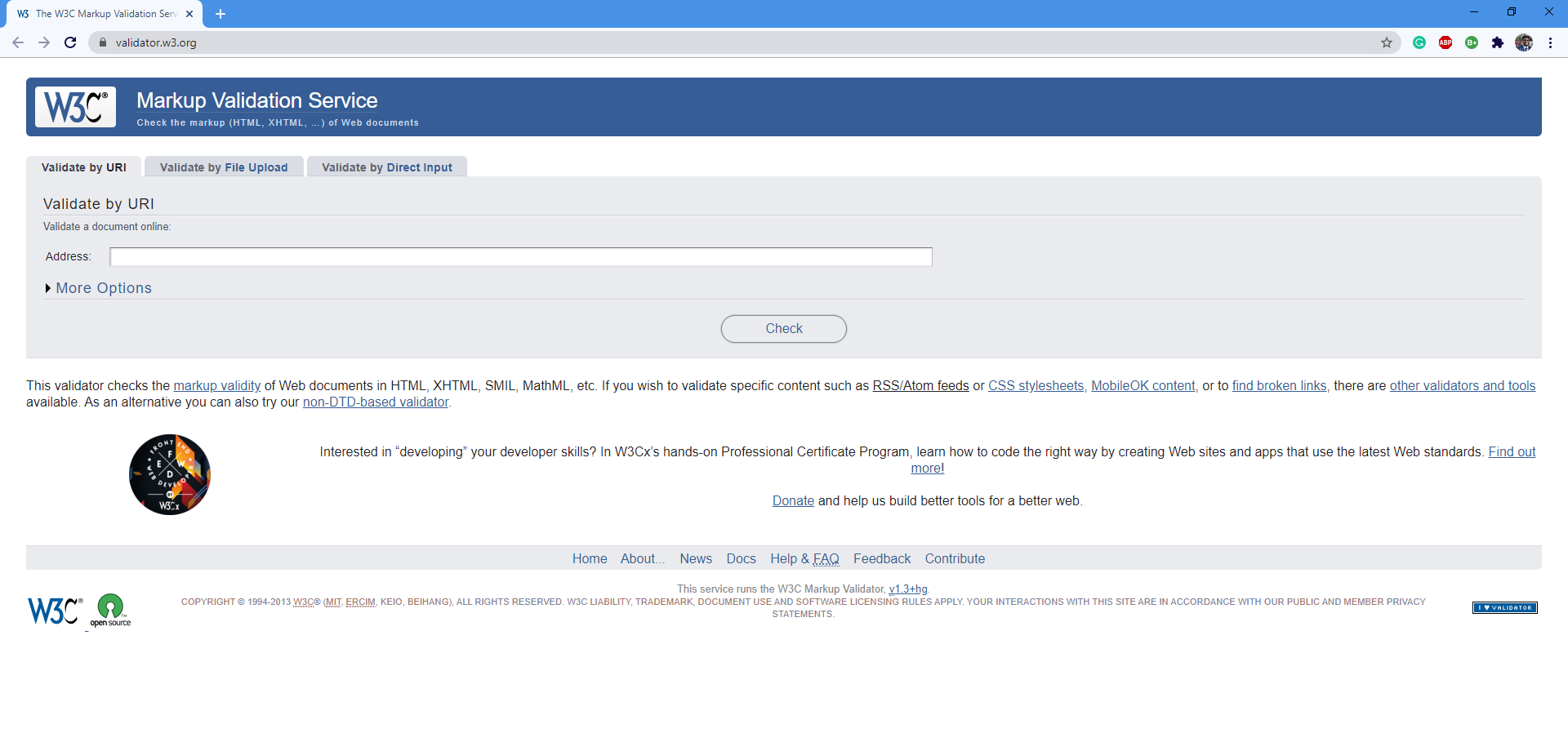Screen dimensions: 1568x742
Task: Open the Donate link
Action: coord(792,500)
